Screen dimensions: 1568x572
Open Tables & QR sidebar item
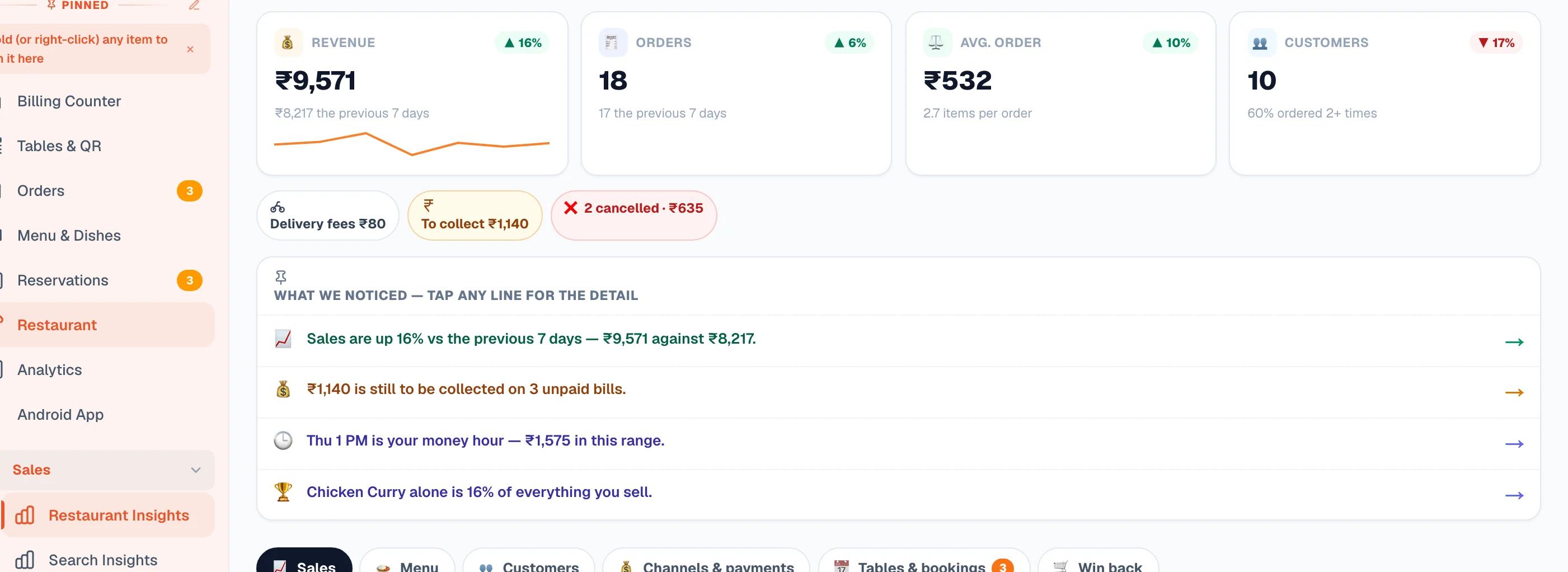click(x=59, y=146)
